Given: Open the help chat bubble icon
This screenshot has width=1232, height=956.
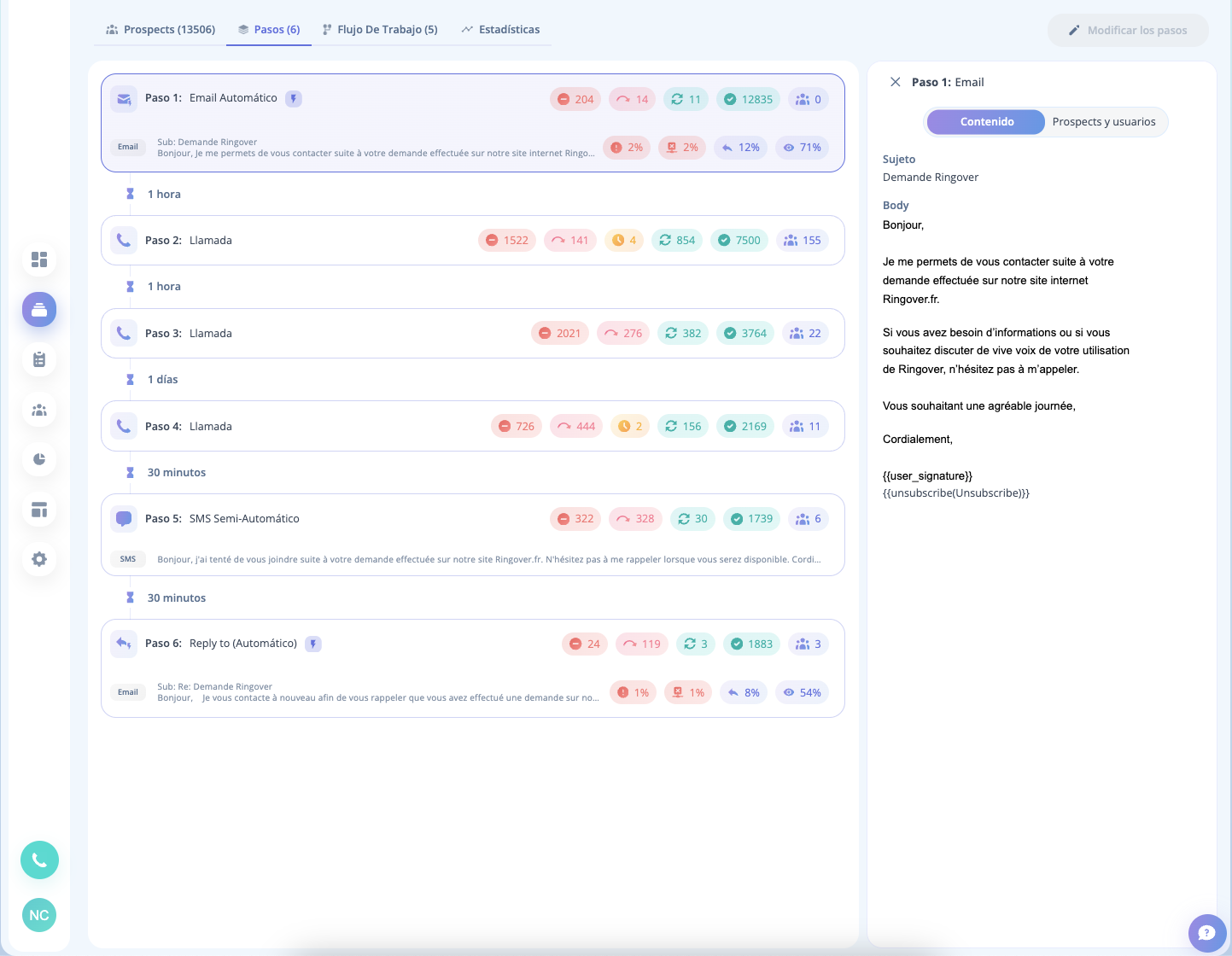Looking at the screenshot, I should coord(1206,933).
